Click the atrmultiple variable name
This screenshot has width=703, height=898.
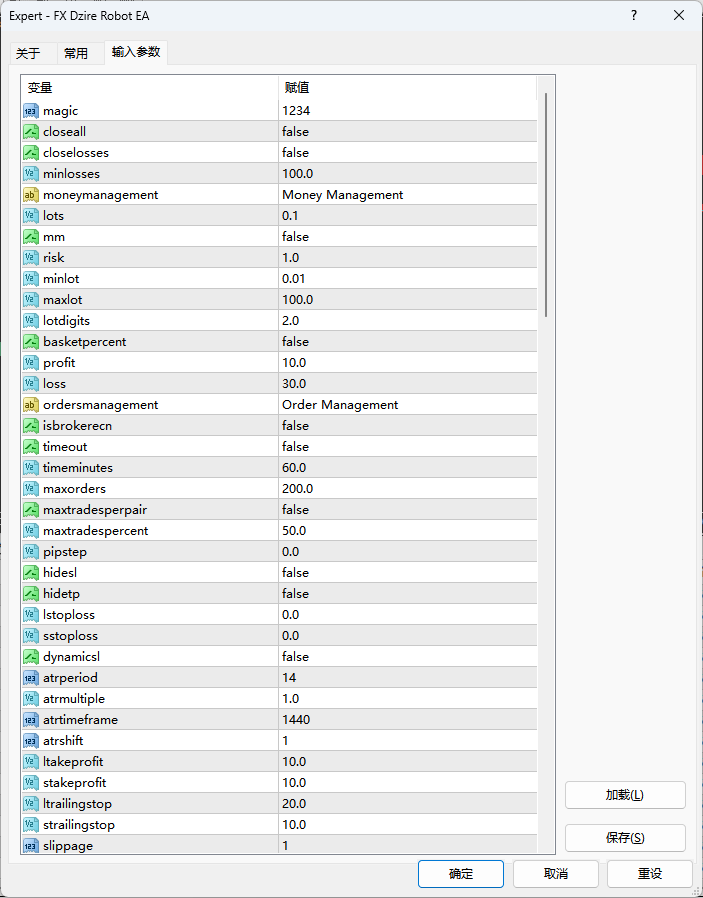click(x=74, y=699)
